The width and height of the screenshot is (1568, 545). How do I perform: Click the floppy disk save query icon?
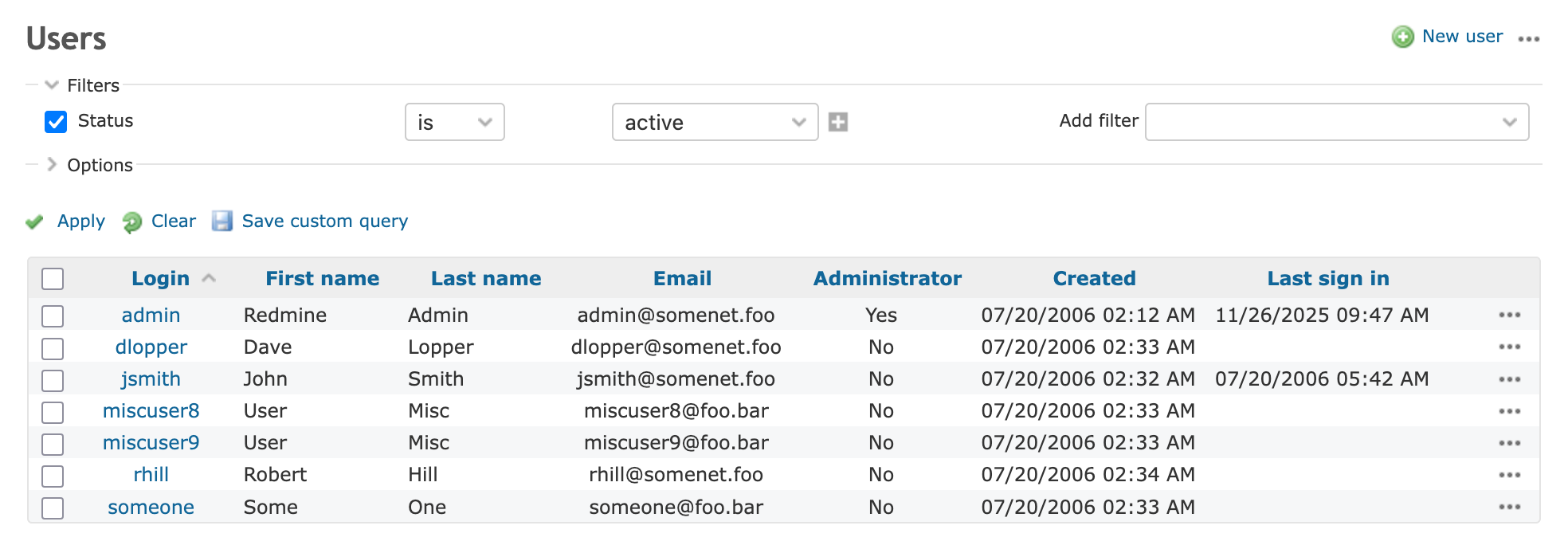pyautogui.click(x=222, y=221)
